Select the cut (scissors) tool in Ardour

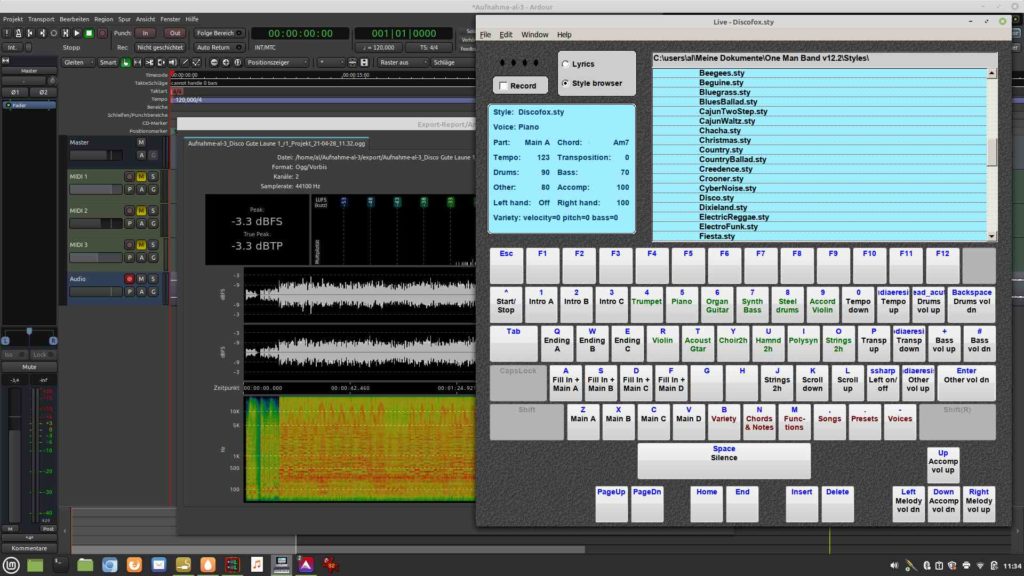(x=149, y=63)
